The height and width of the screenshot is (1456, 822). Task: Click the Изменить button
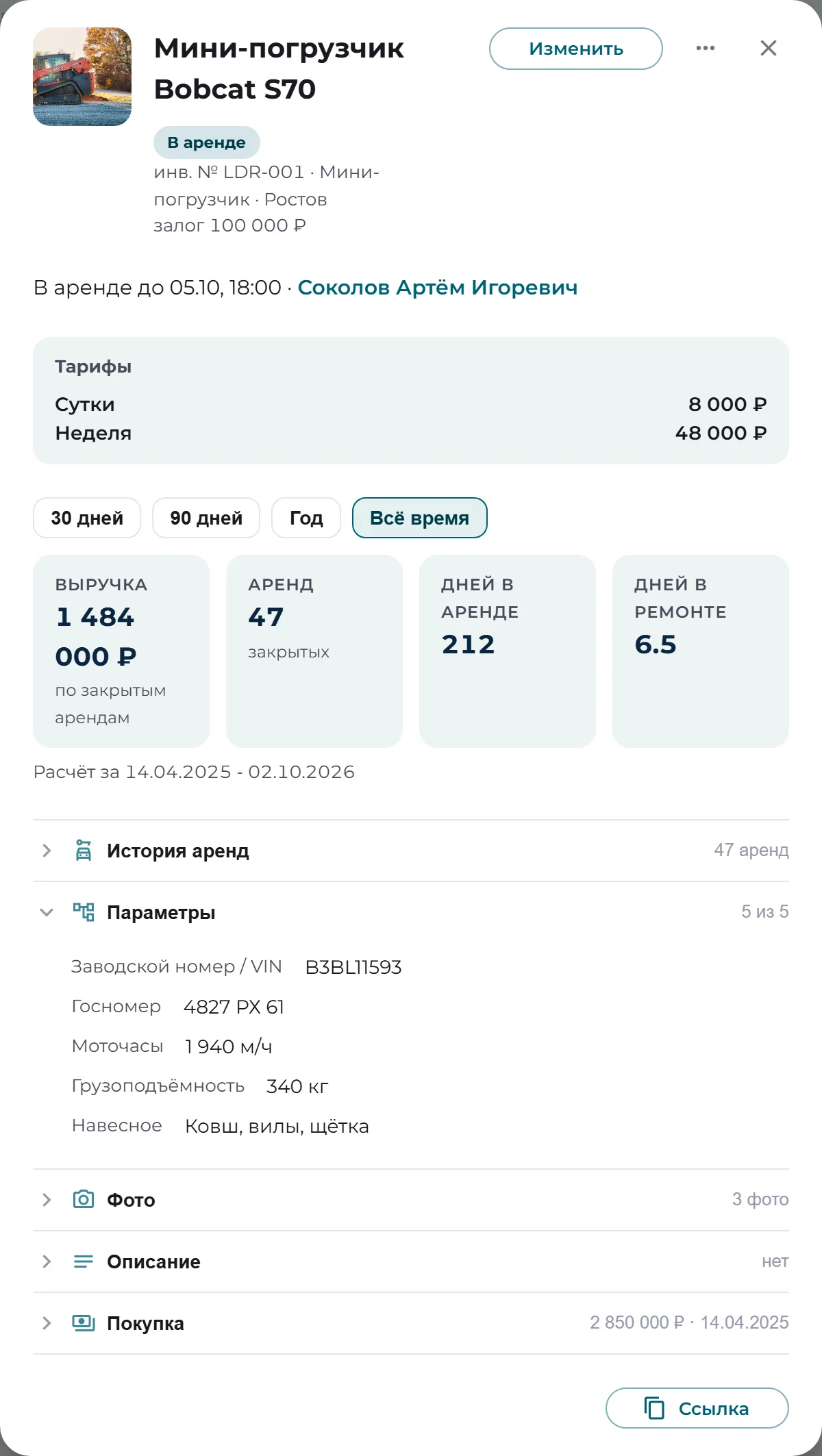[x=576, y=49]
